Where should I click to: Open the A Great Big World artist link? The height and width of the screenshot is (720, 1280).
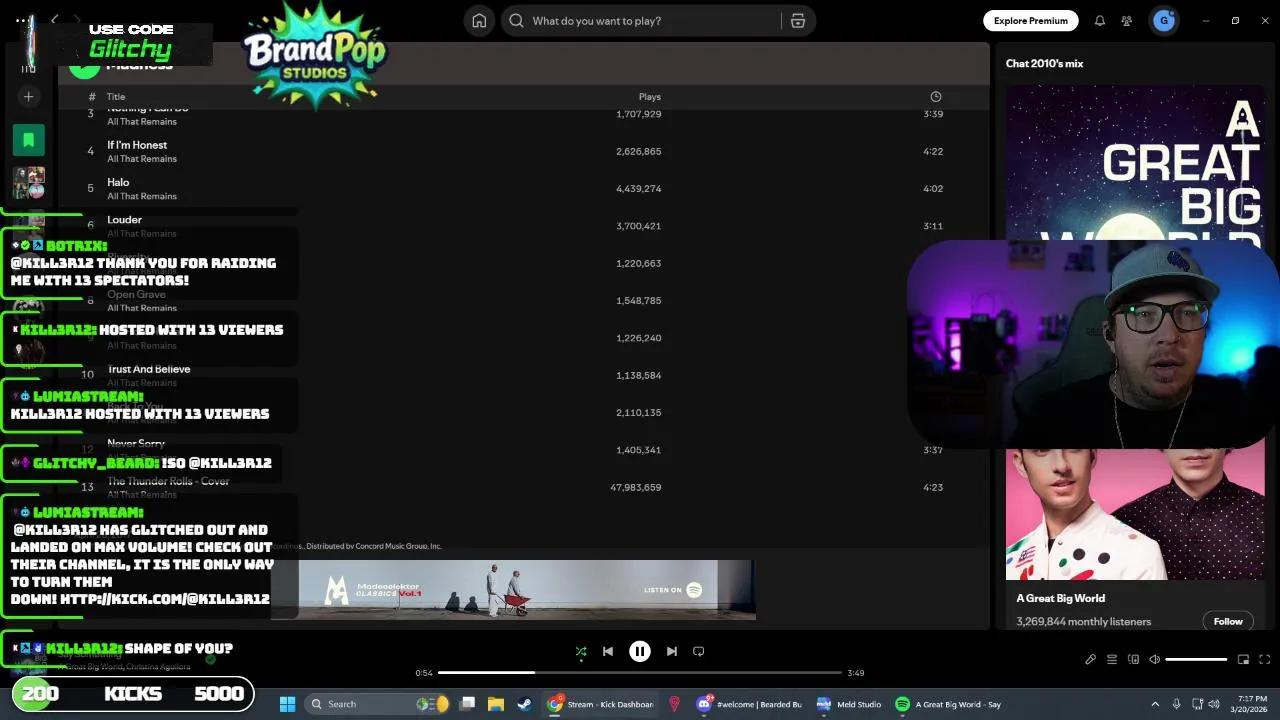(x=1060, y=598)
